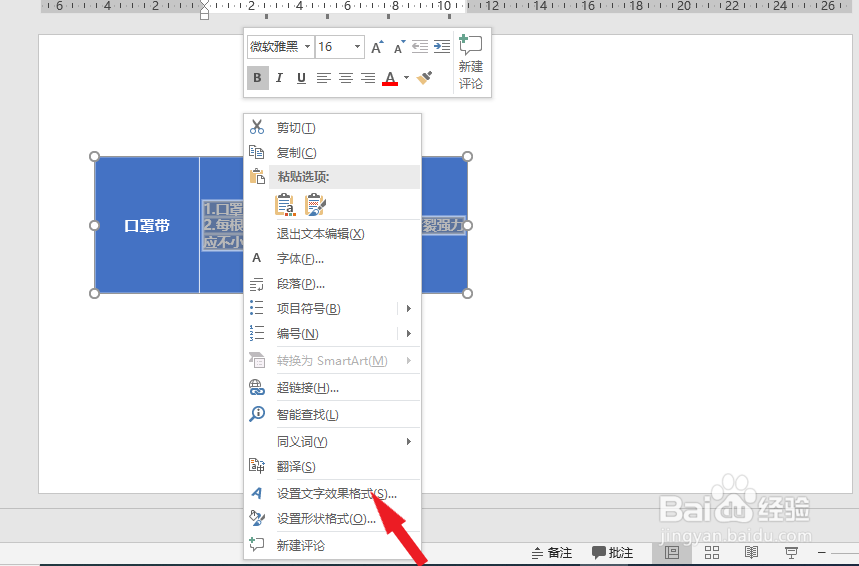Toggle Italic formatting

(x=279, y=78)
